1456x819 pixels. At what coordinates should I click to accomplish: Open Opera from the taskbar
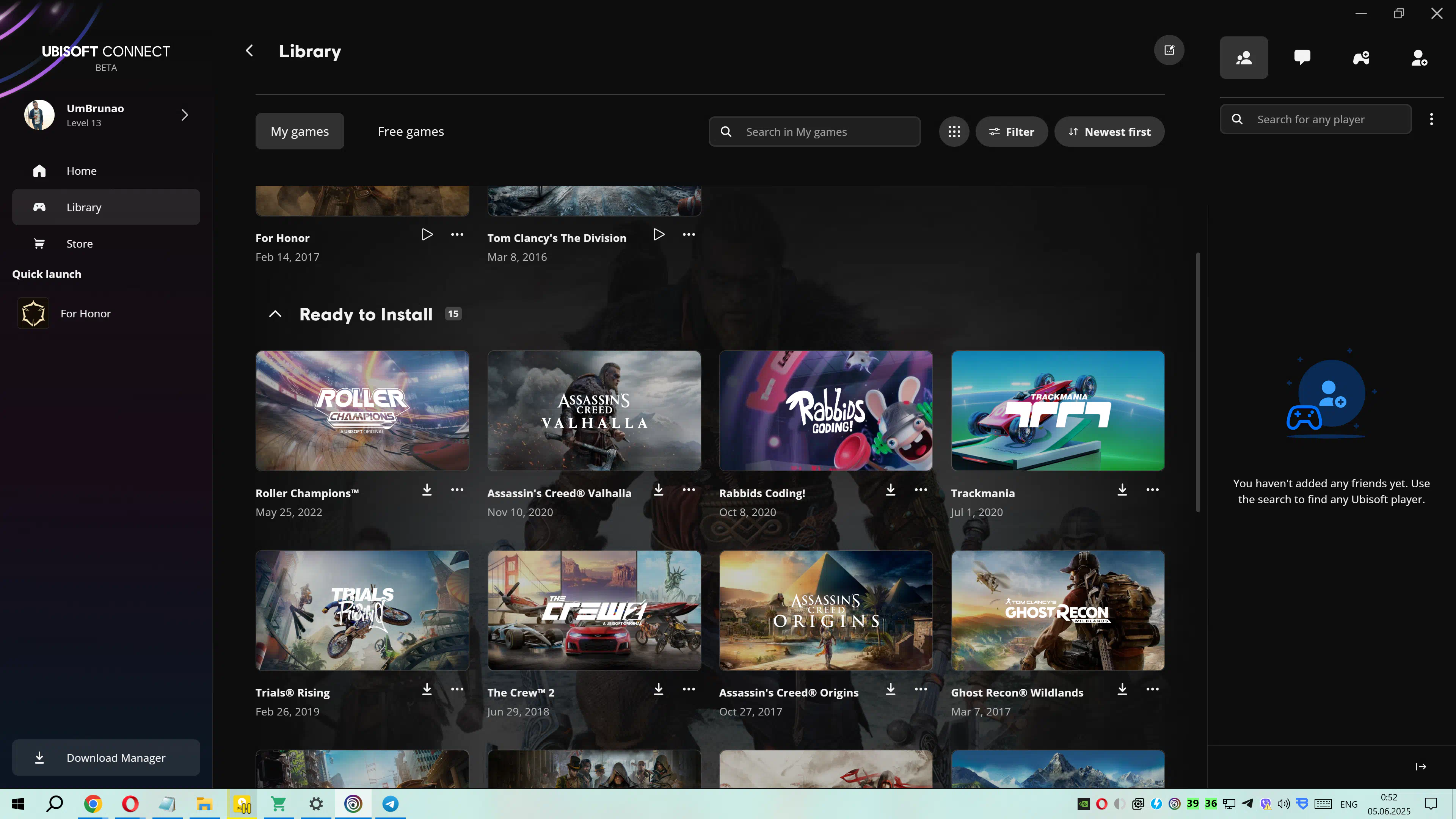coord(130,804)
